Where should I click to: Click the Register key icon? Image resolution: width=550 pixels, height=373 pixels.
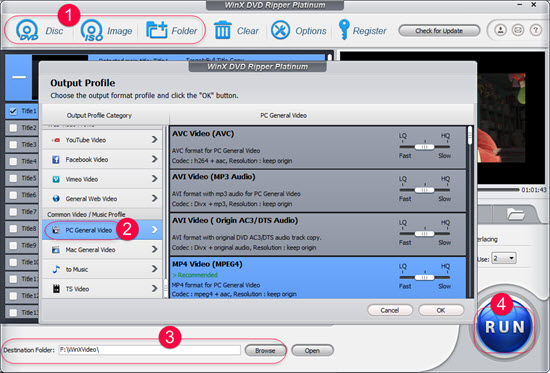pyautogui.click(x=344, y=29)
